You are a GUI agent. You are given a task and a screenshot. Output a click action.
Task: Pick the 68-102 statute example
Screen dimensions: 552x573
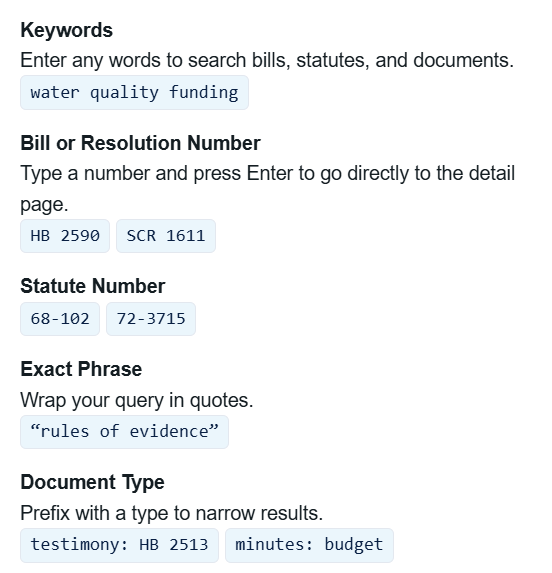pos(60,319)
